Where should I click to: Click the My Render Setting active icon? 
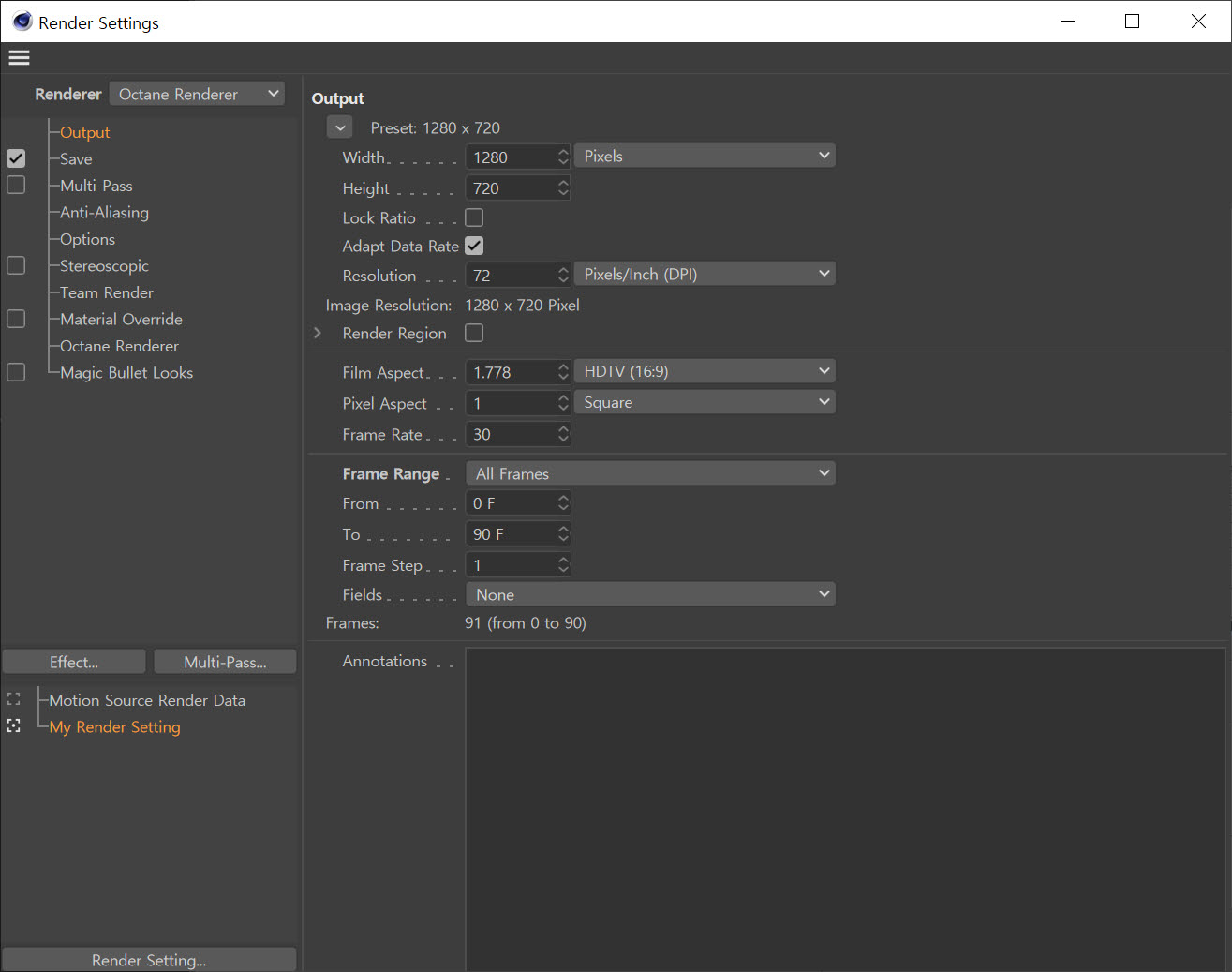[13, 726]
